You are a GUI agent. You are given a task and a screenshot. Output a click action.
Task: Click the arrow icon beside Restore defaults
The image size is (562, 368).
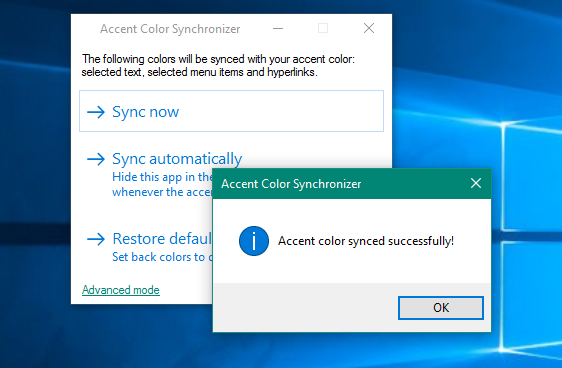pos(96,239)
